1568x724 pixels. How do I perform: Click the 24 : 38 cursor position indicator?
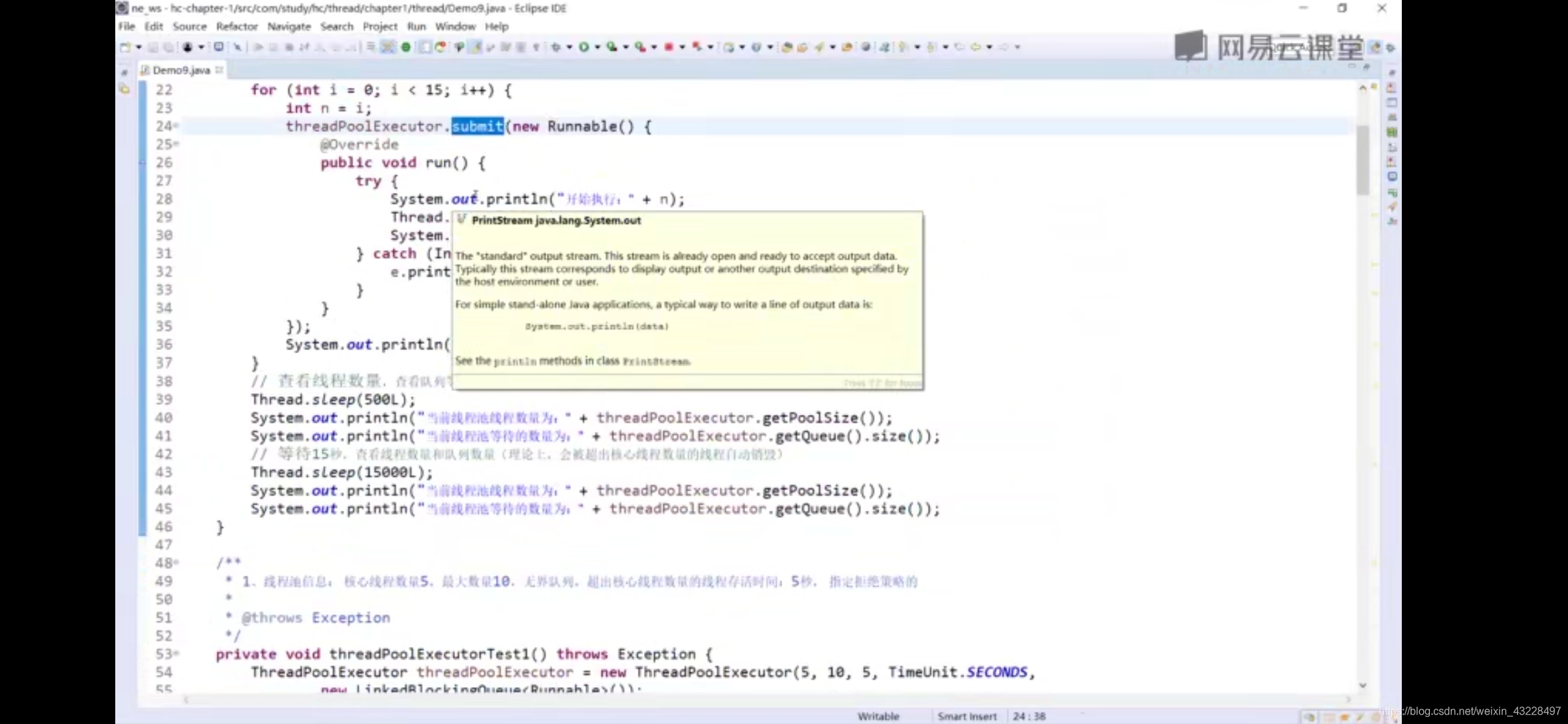pyautogui.click(x=1029, y=716)
